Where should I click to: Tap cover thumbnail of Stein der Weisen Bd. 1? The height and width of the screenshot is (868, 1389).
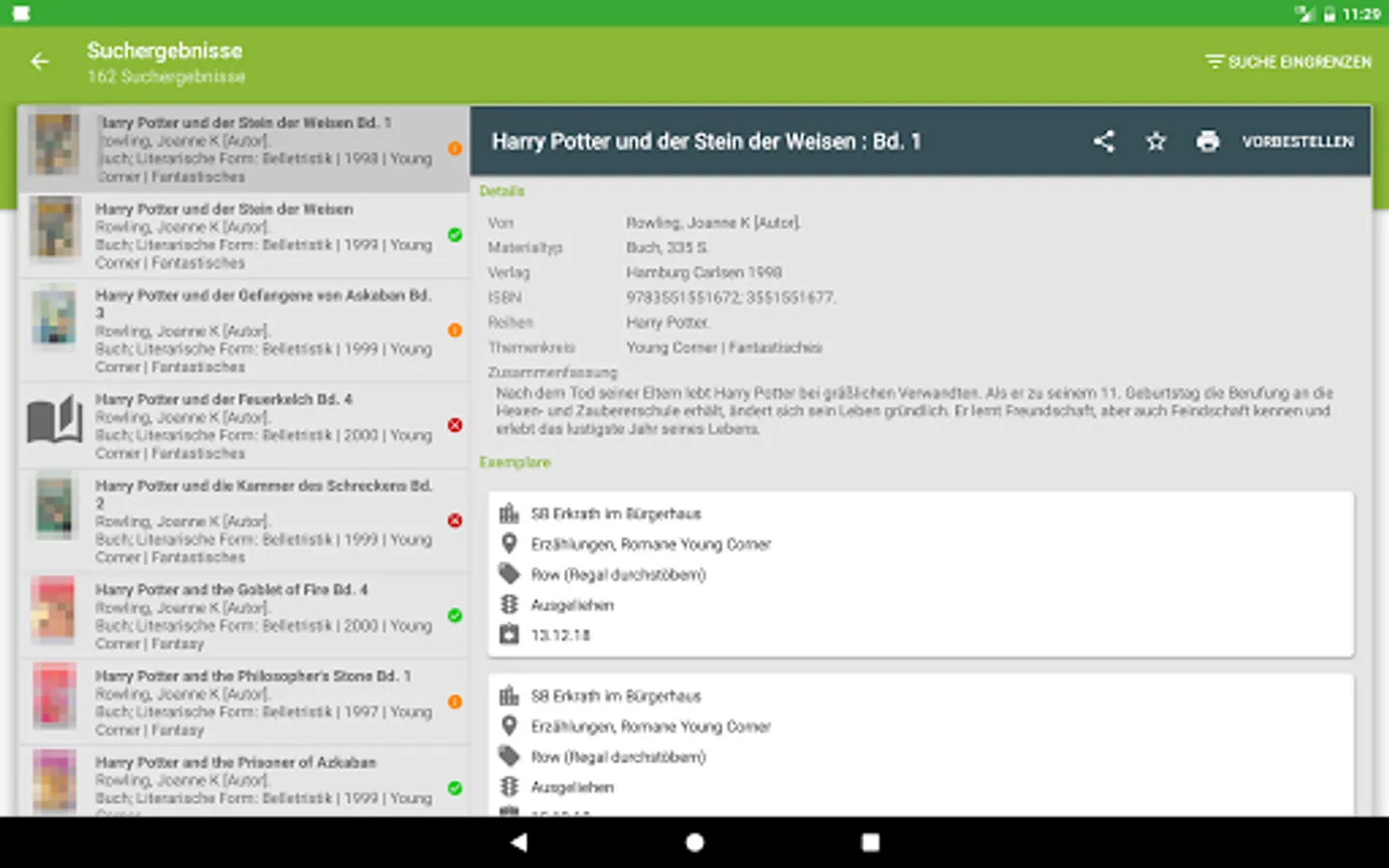(x=55, y=145)
